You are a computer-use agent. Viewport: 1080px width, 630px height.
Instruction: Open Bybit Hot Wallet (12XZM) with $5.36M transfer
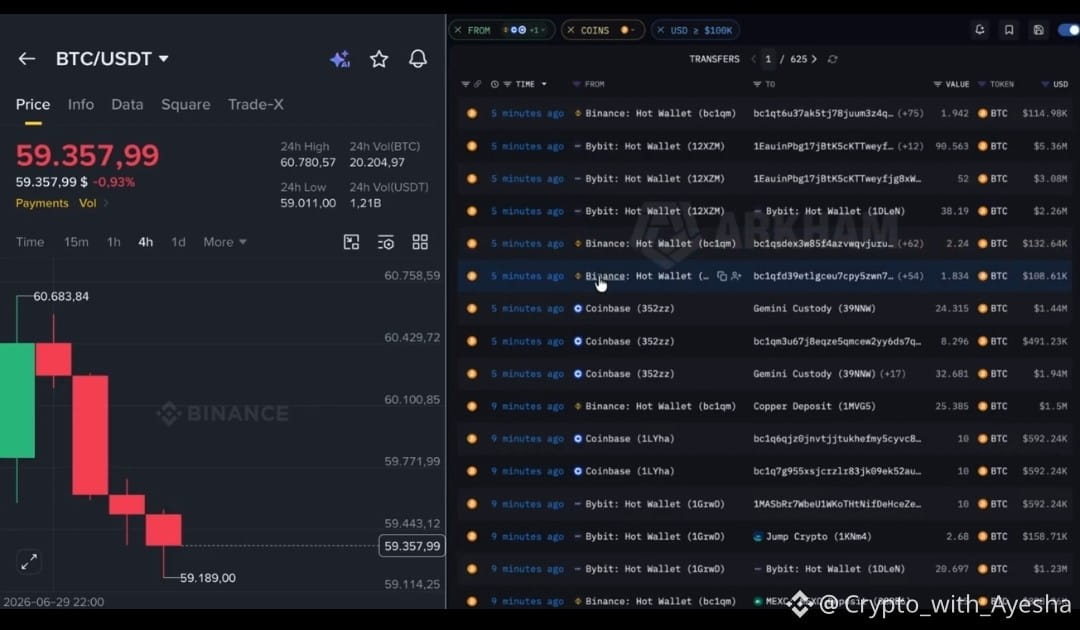[654, 146]
